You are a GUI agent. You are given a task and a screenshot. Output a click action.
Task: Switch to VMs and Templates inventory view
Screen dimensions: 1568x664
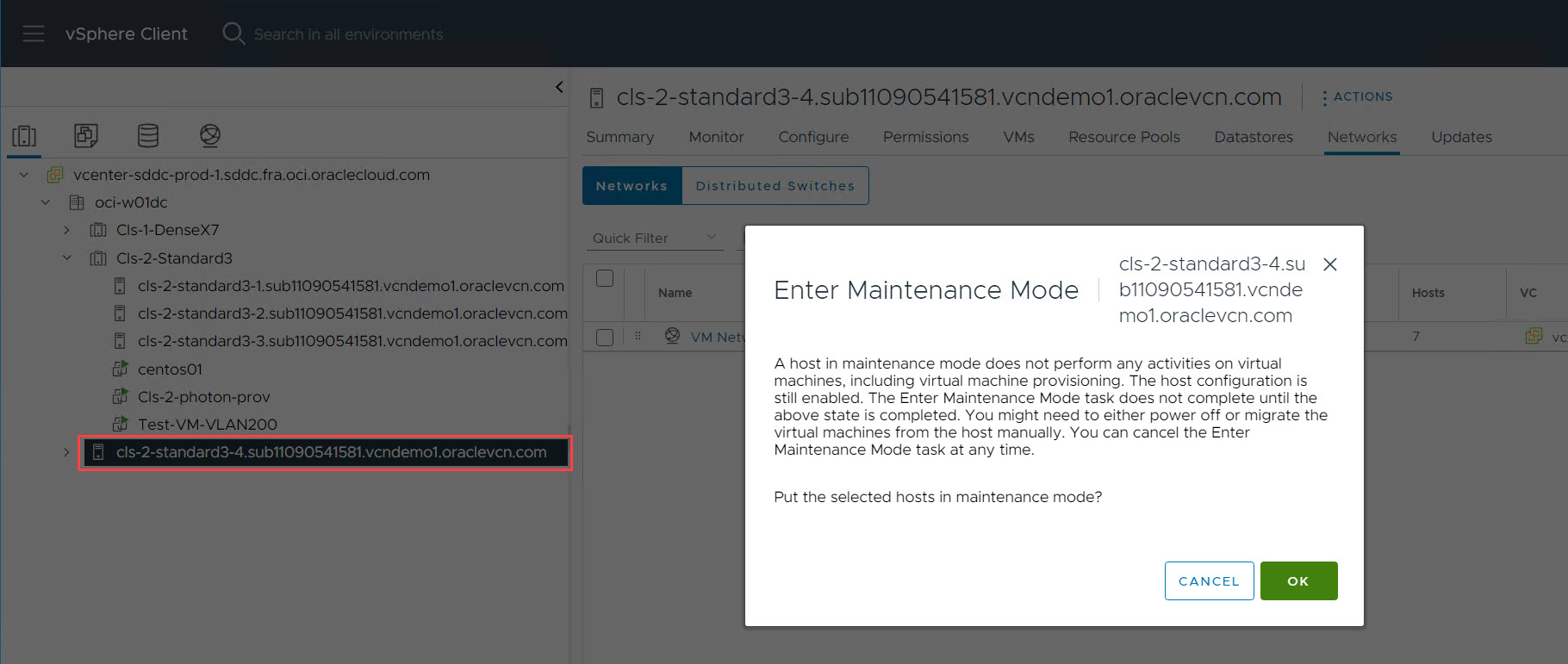click(x=86, y=135)
